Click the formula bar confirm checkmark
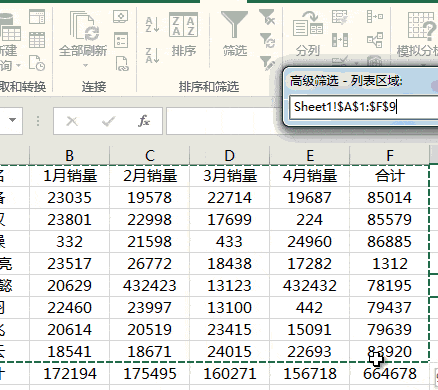This screenshot has width=438, height=390. pyautogui.click(x=109, y=121)
